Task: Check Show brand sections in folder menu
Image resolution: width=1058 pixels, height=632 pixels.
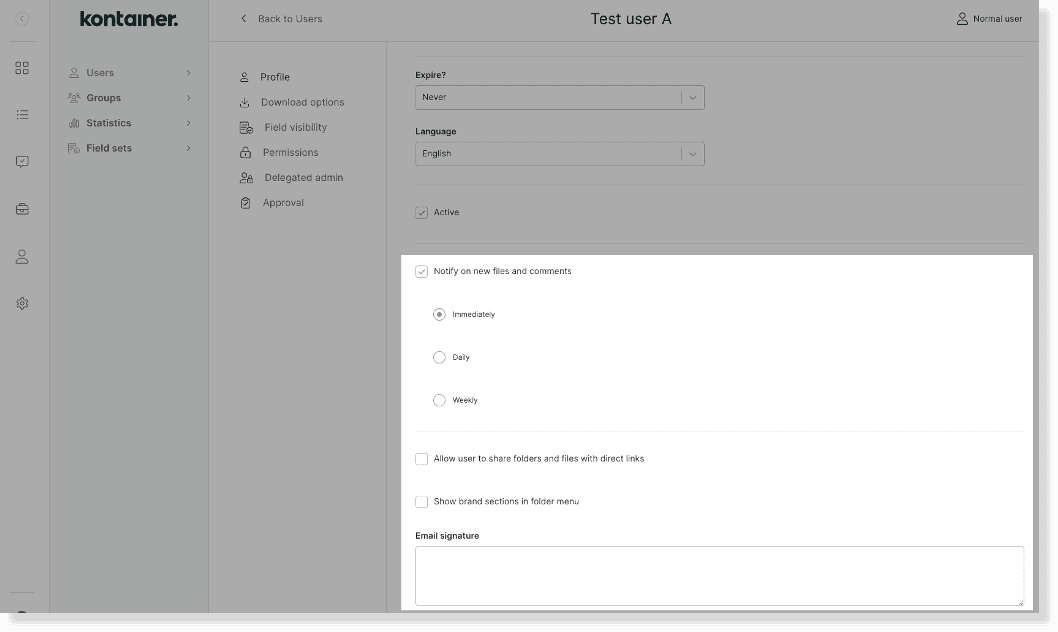Action: coord(421,501)
